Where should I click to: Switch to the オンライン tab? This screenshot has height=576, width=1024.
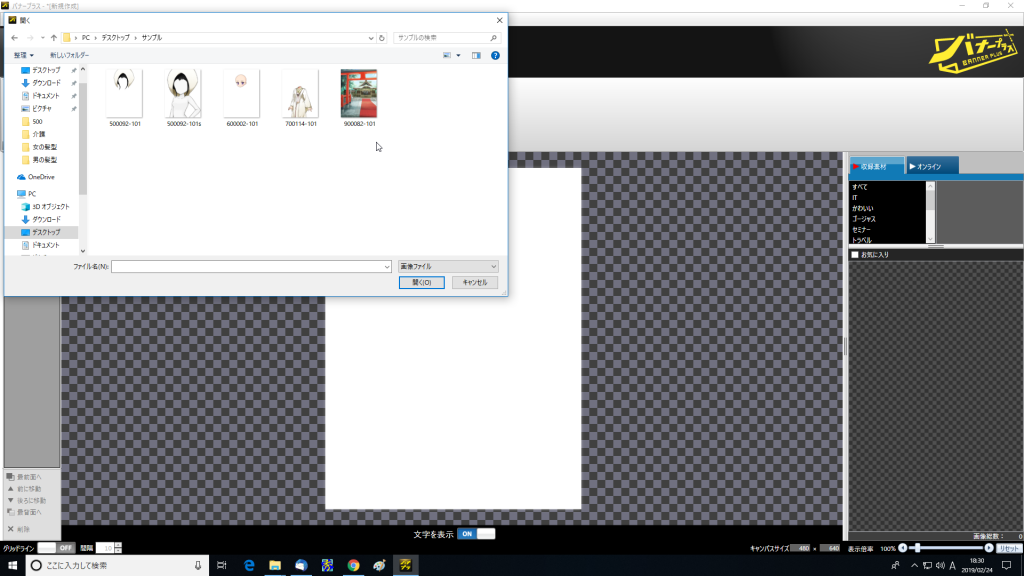click(932, 166)
